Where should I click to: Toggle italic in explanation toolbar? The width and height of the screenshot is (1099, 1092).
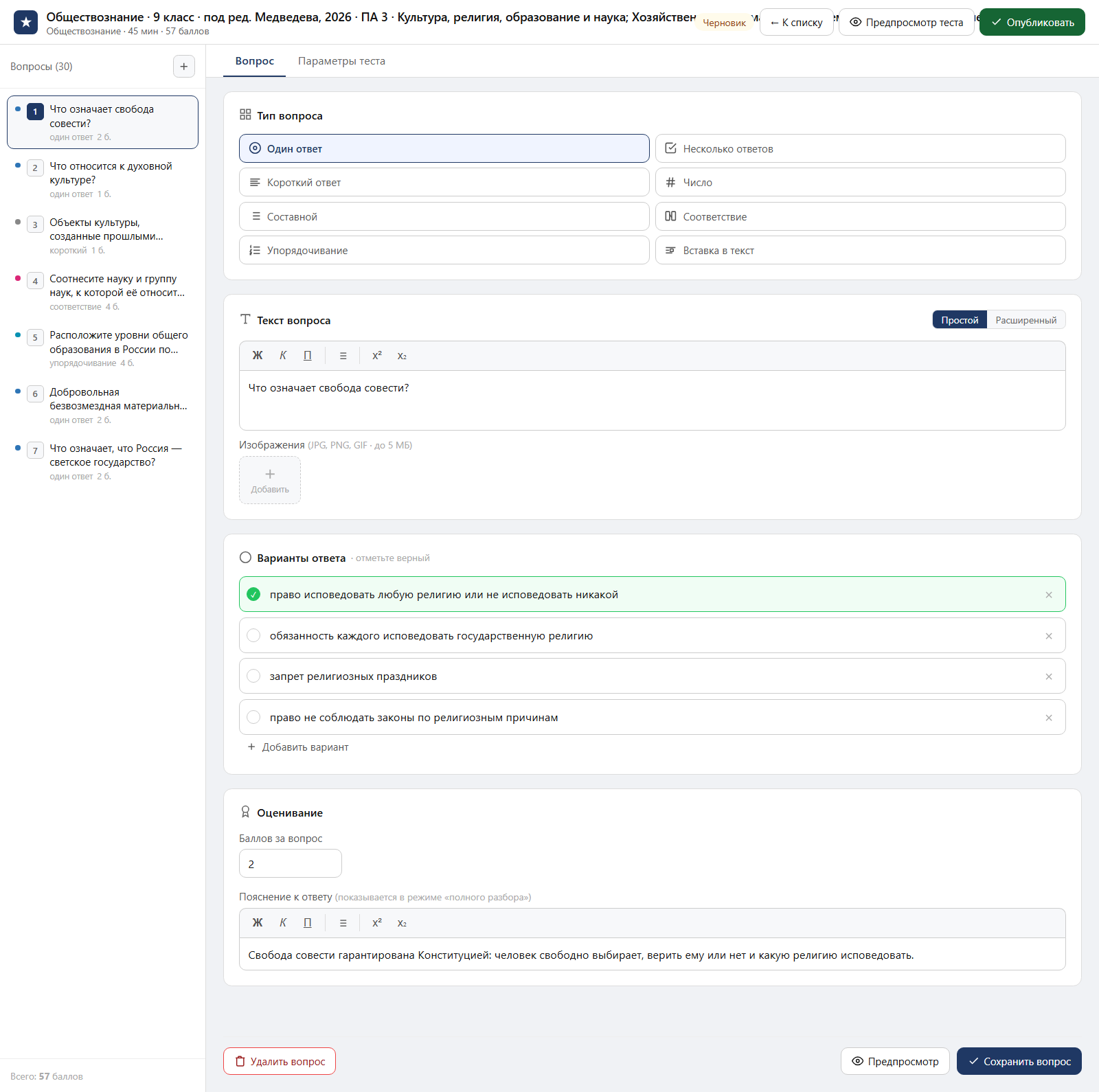[283, 923]
